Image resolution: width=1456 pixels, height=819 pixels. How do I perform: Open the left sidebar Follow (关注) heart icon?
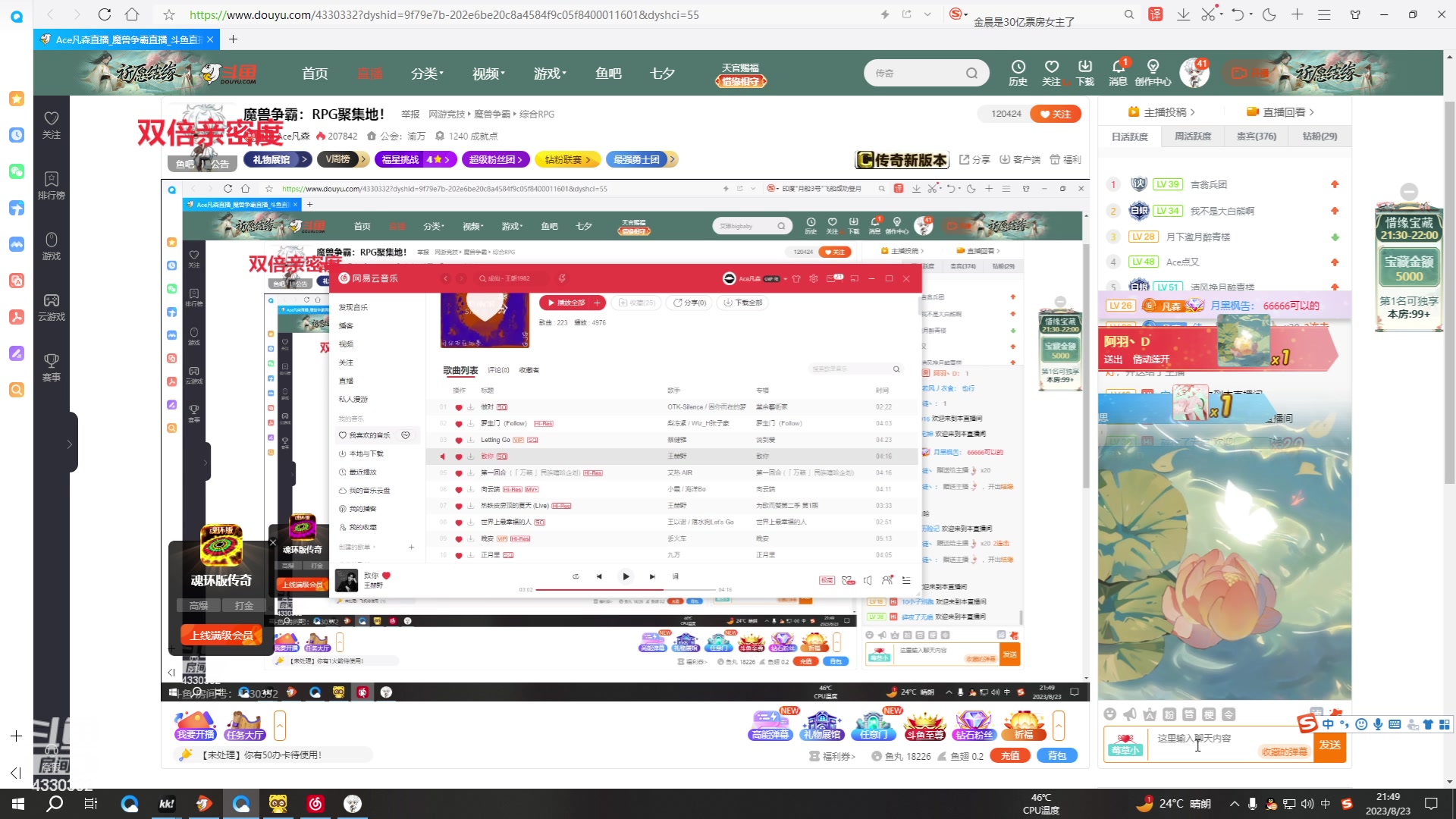(52, 124)
